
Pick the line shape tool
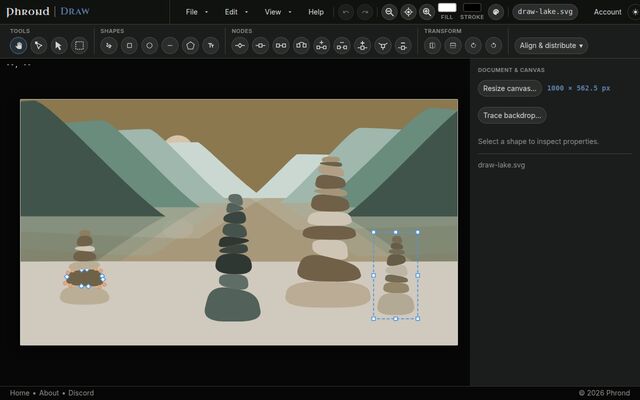pyautogui.click(x=170, y=45)
